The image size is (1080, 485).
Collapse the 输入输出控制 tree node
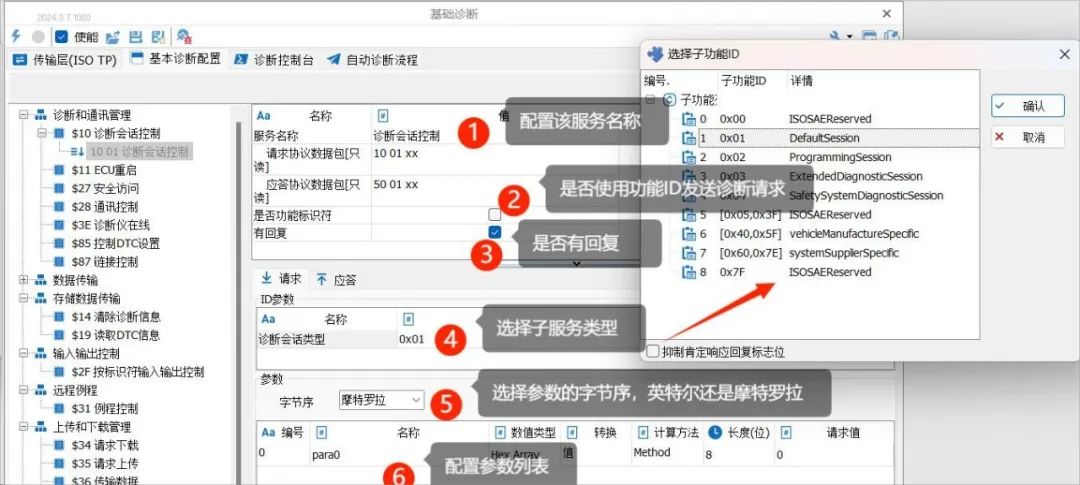[x=24, y=353]
